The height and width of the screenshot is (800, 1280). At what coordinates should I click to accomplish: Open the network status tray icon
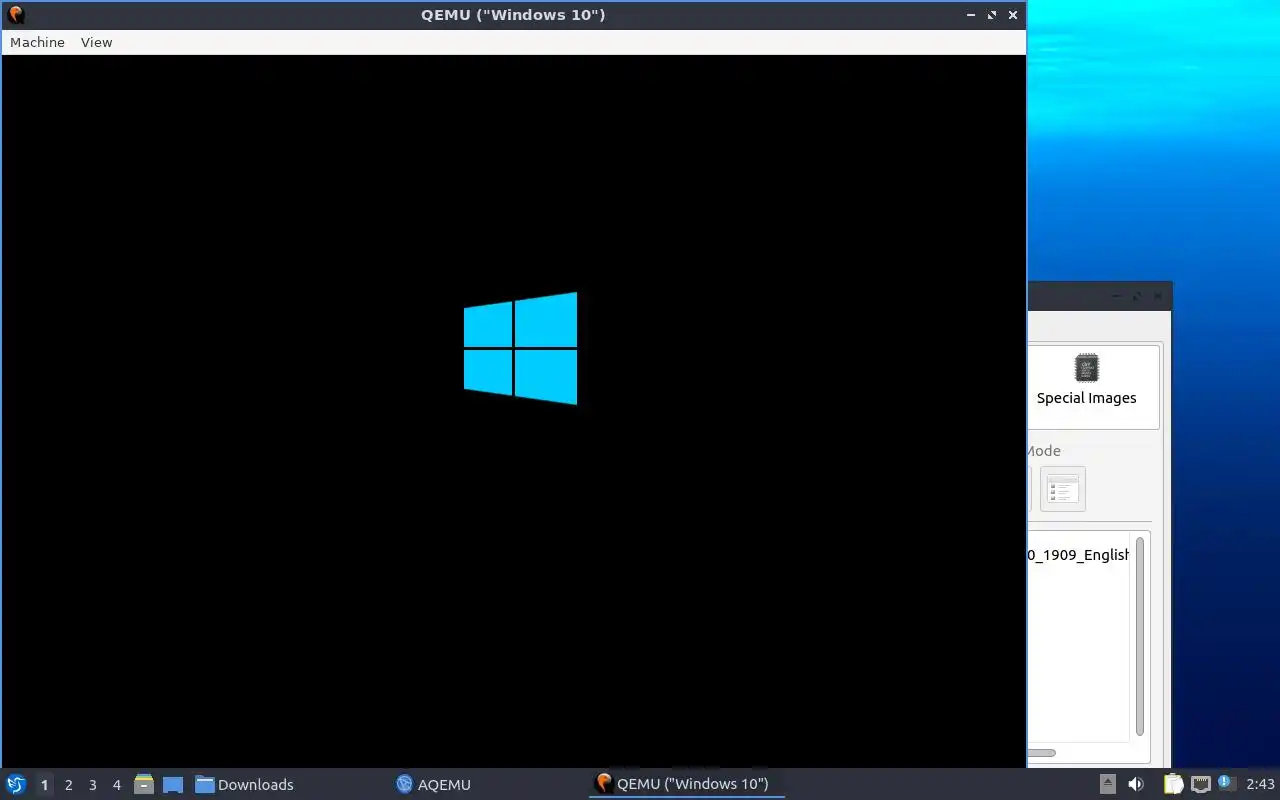(x=1201, y=784)
